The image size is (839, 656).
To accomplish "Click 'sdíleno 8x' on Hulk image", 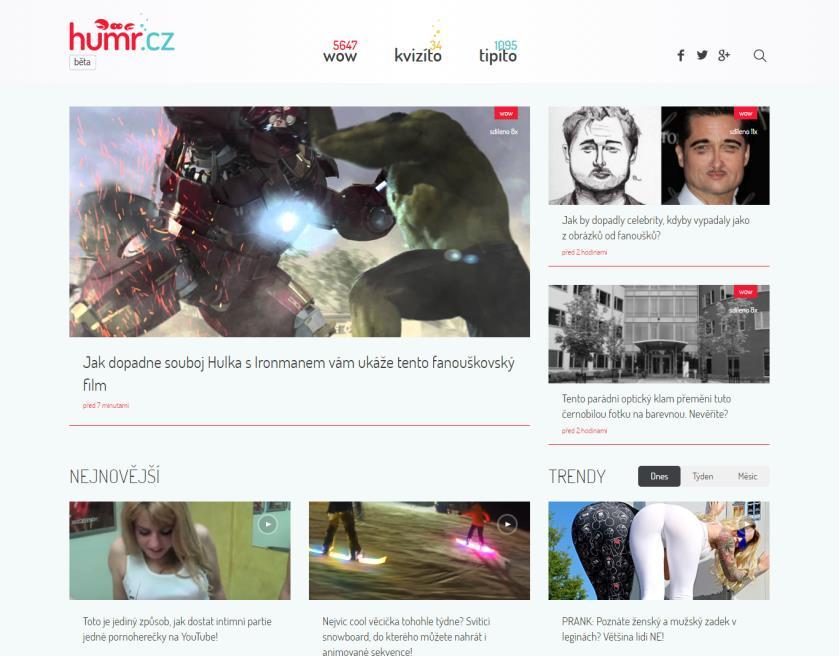I will click(x=504, y=132).
